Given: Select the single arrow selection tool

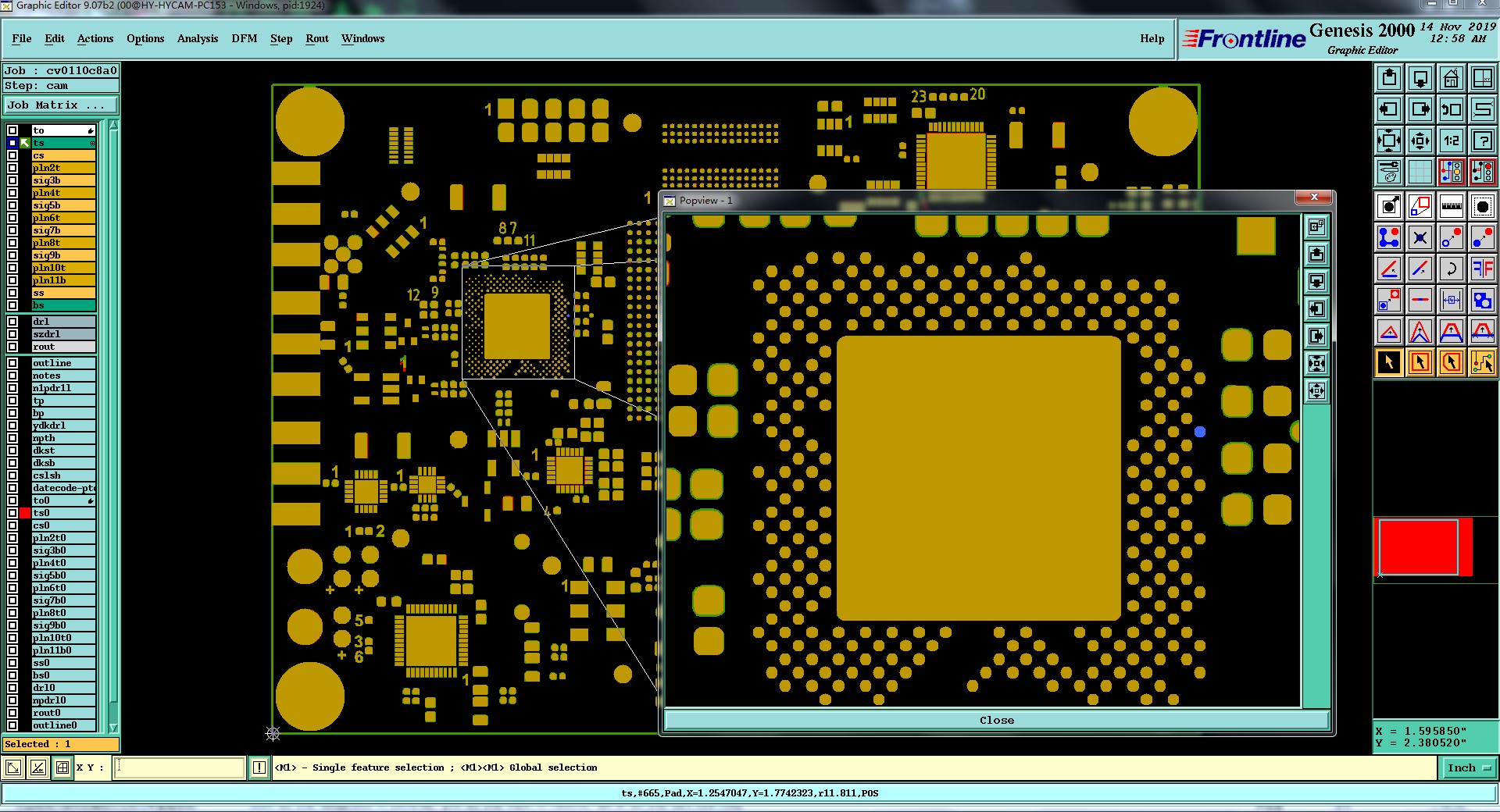Looking at the screenshot, I should (x=1389, y=362).
